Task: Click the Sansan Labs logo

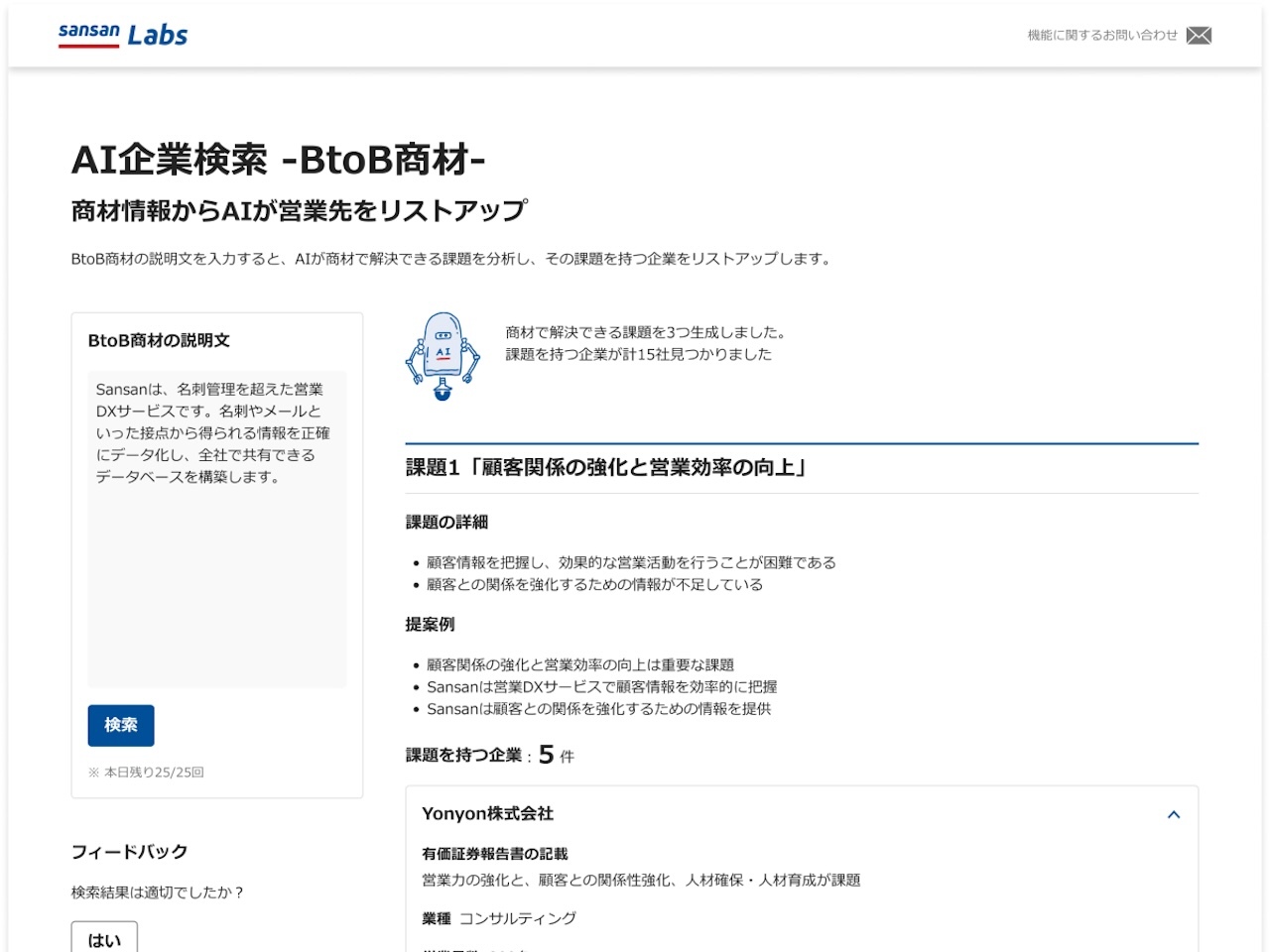Action: tap(123, 35)
